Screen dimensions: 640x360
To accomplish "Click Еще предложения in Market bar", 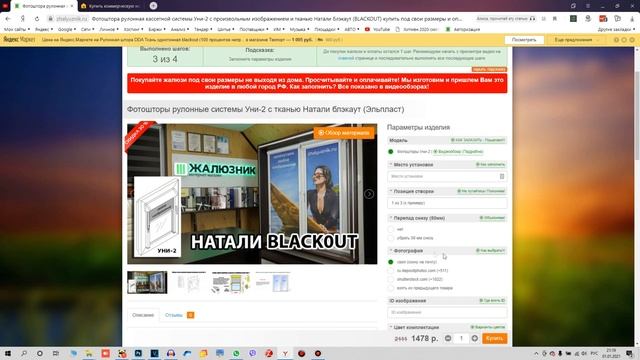I will point(576,40).
